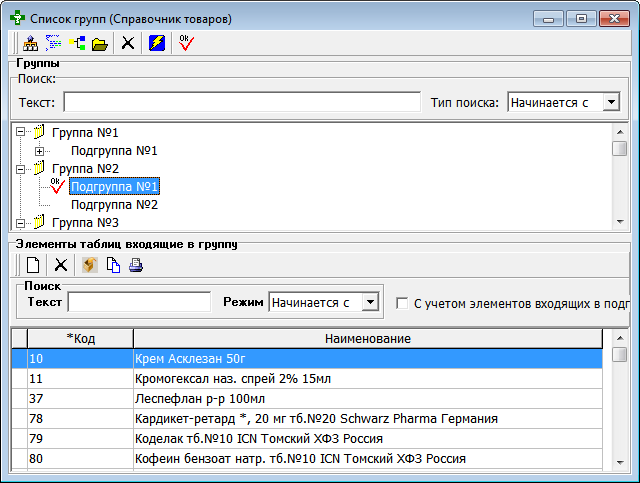This screenshot has height=483, width=640.
Task: Open the 'Режим' dropdown list
Action: point(370,301)
